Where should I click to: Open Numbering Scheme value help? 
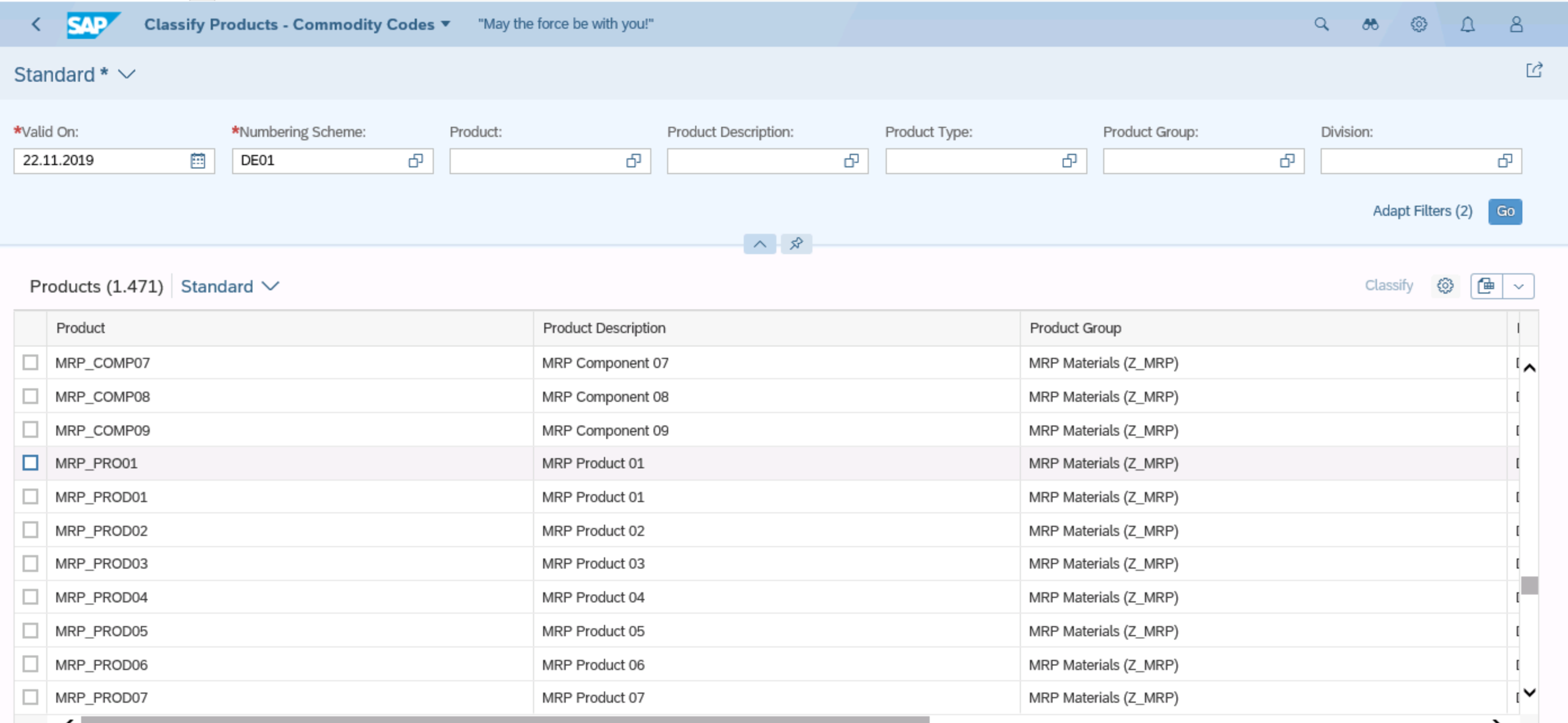click(416, 161)
